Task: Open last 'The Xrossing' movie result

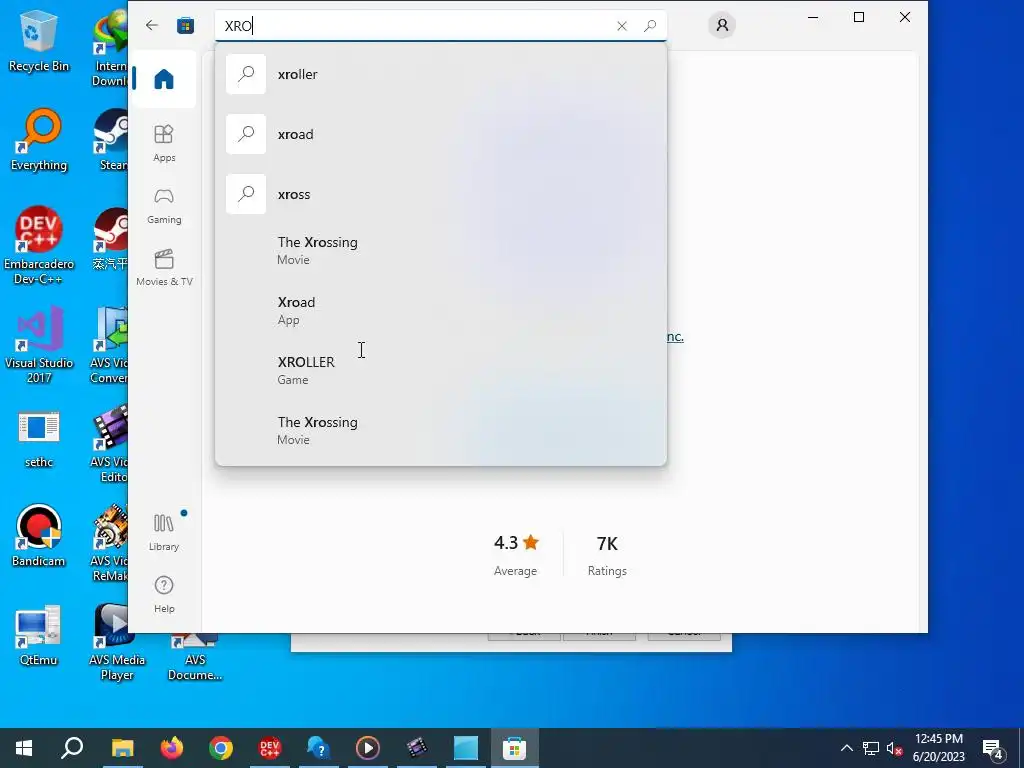Action: (x=441, y=430)
